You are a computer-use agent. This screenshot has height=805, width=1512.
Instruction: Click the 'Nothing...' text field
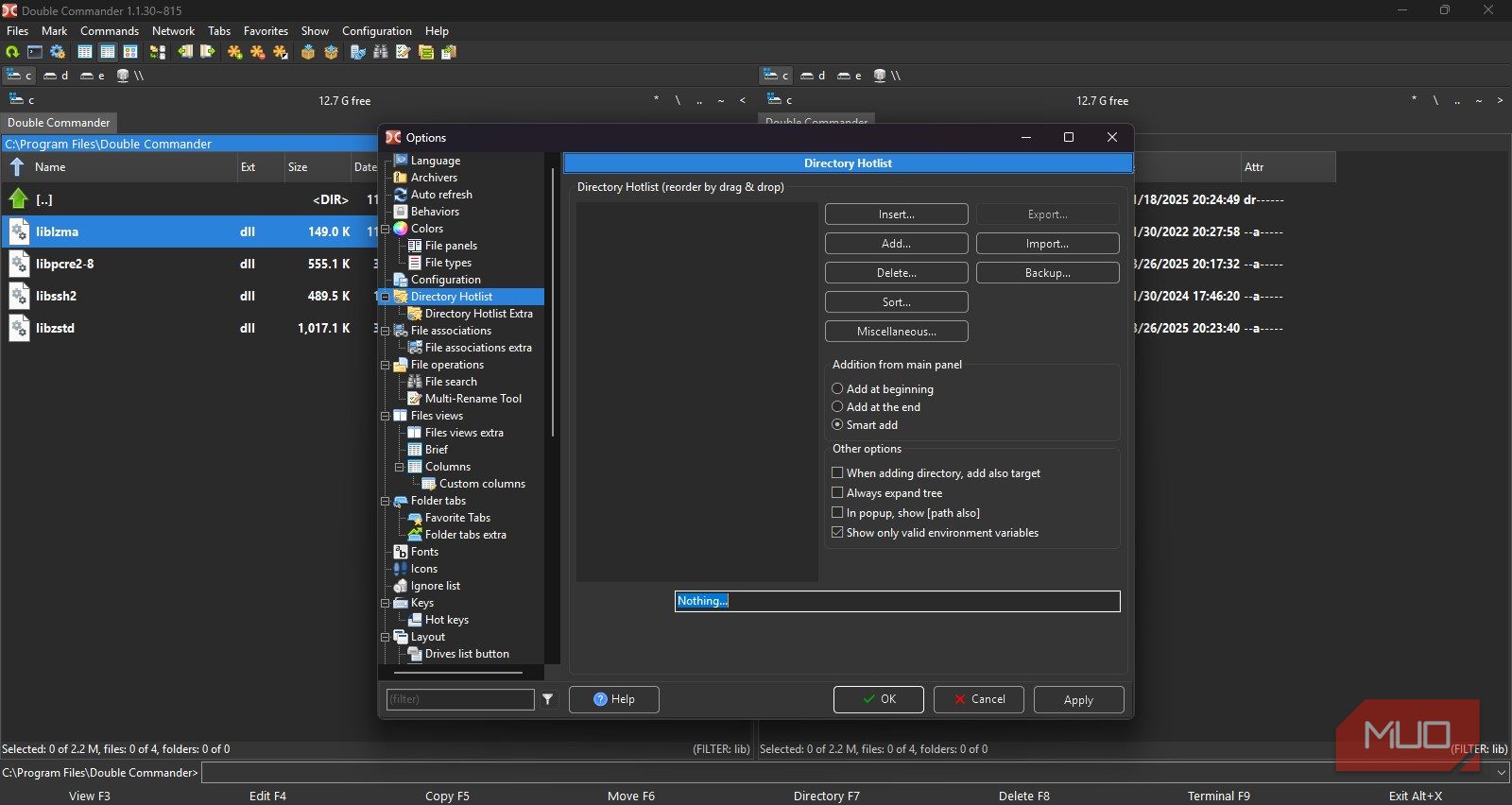pos(897,601)
